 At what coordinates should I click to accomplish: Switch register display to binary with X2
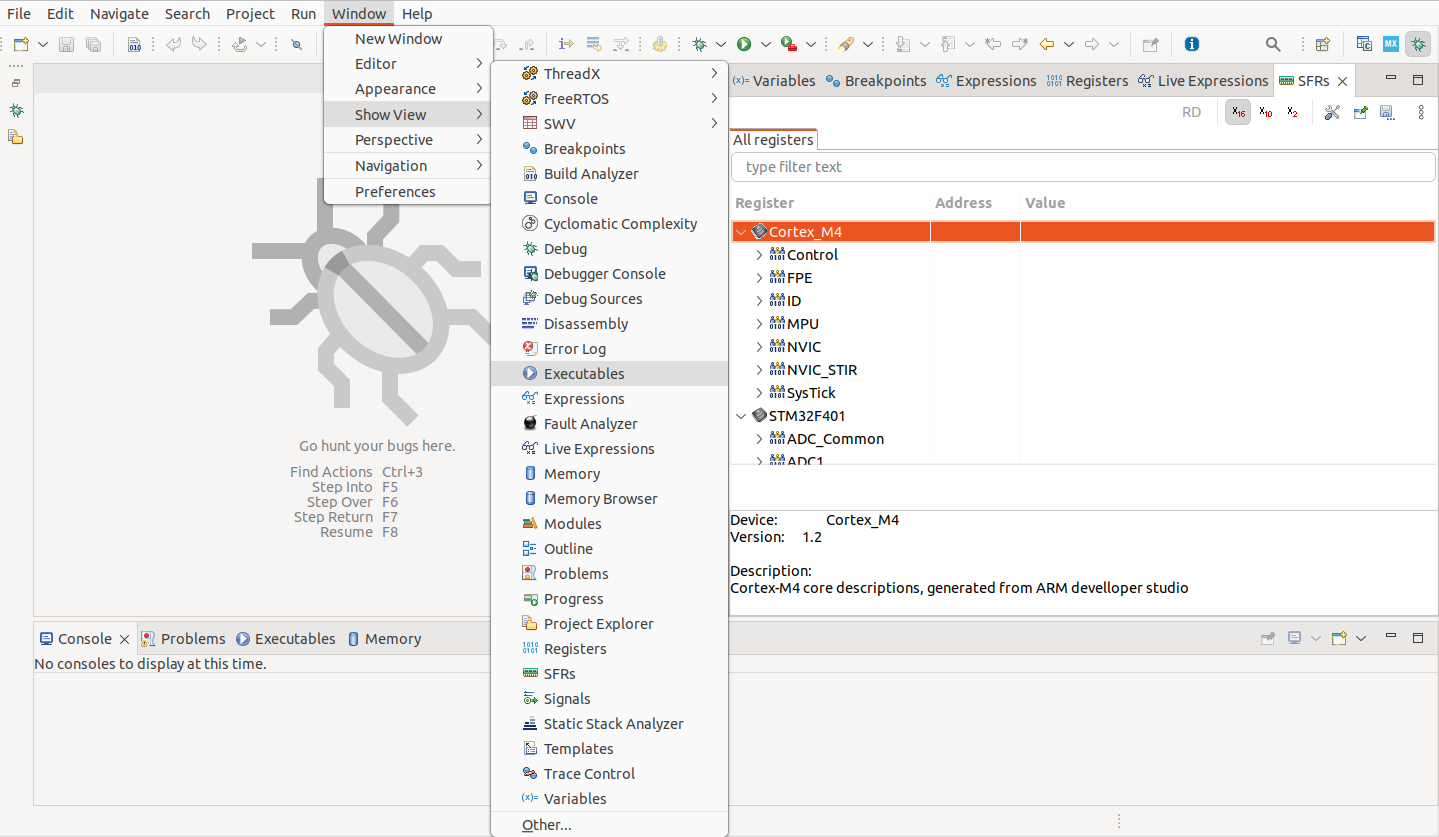click(1291, 112)
